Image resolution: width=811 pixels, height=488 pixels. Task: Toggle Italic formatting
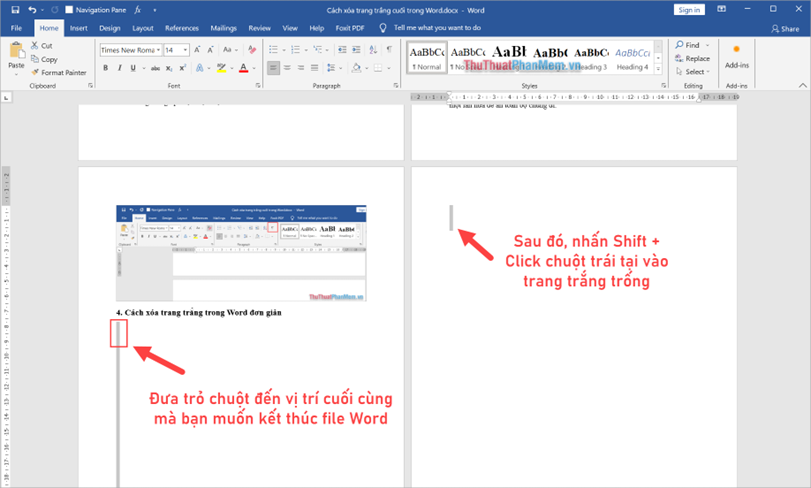119,68
